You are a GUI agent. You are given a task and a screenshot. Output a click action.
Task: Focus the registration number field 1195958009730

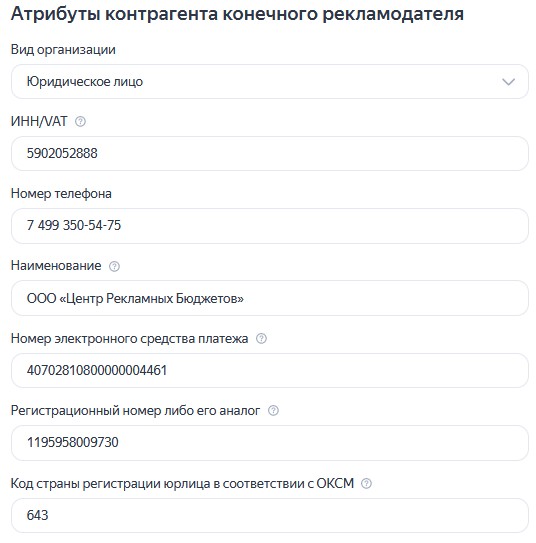pos(270,443)
